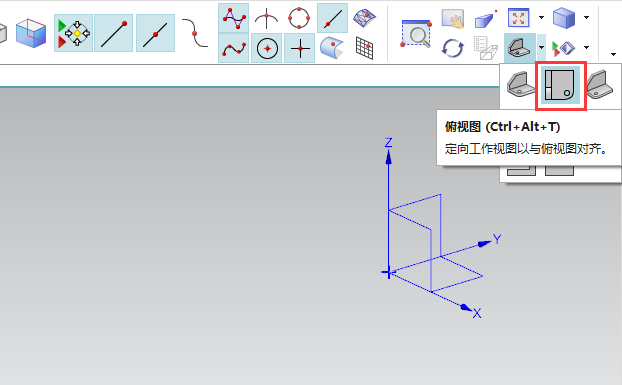The image size is (622, 385).
Task: Open the toolbar overflow options arrow at far right
Action: 613,54
